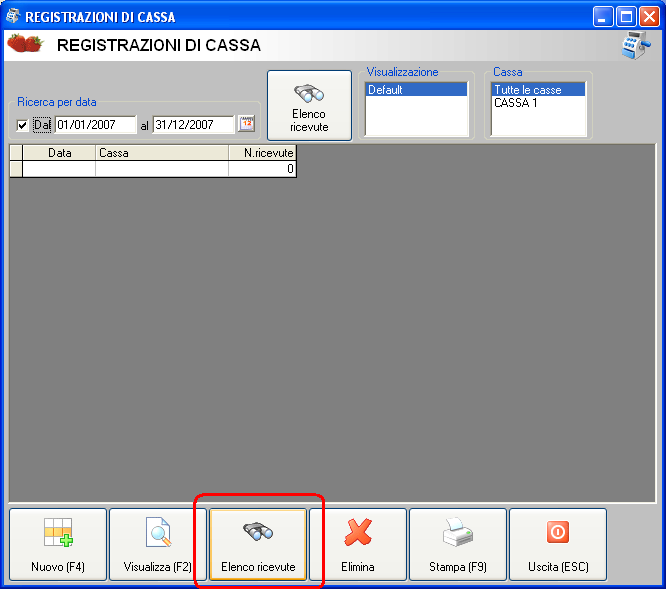The height and width of the screenshot is (589, 666).
Task: Click empty Cassa cell in first row
Action: 162,169
